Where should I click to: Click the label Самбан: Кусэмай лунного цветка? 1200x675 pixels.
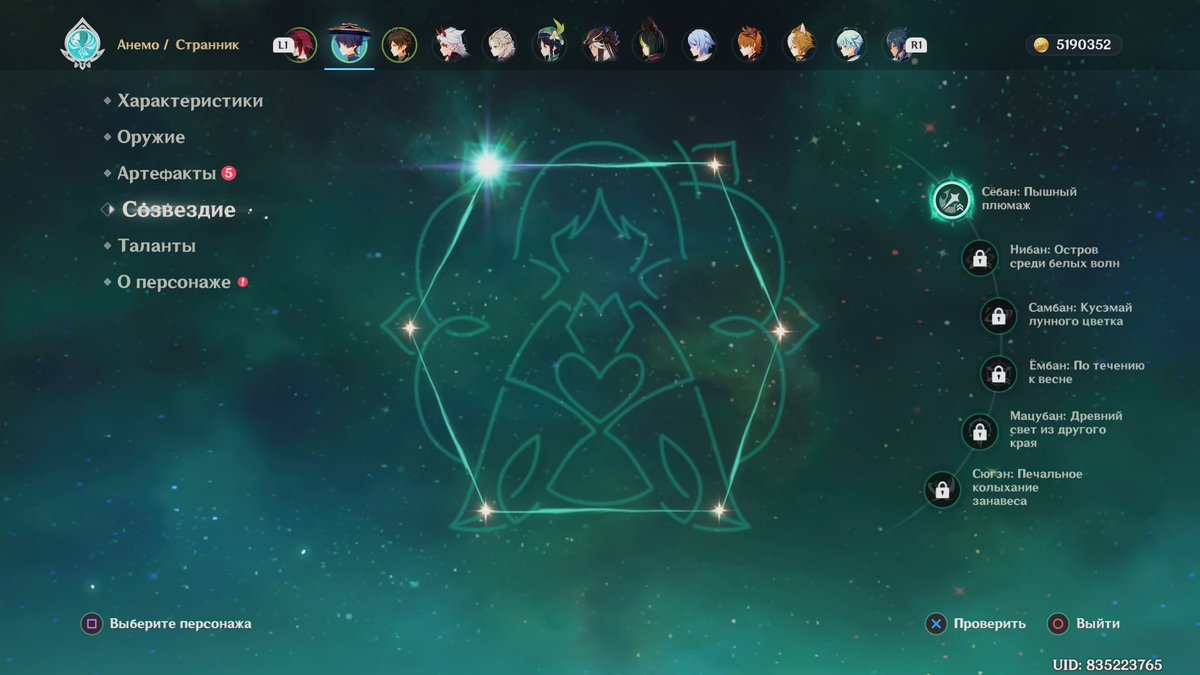[x=1080, y=315]
